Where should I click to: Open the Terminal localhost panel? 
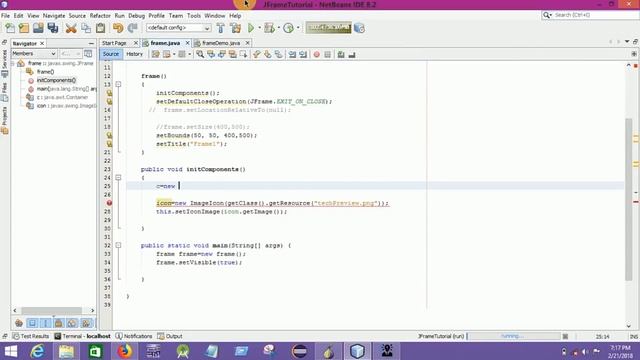click(82, 336)
